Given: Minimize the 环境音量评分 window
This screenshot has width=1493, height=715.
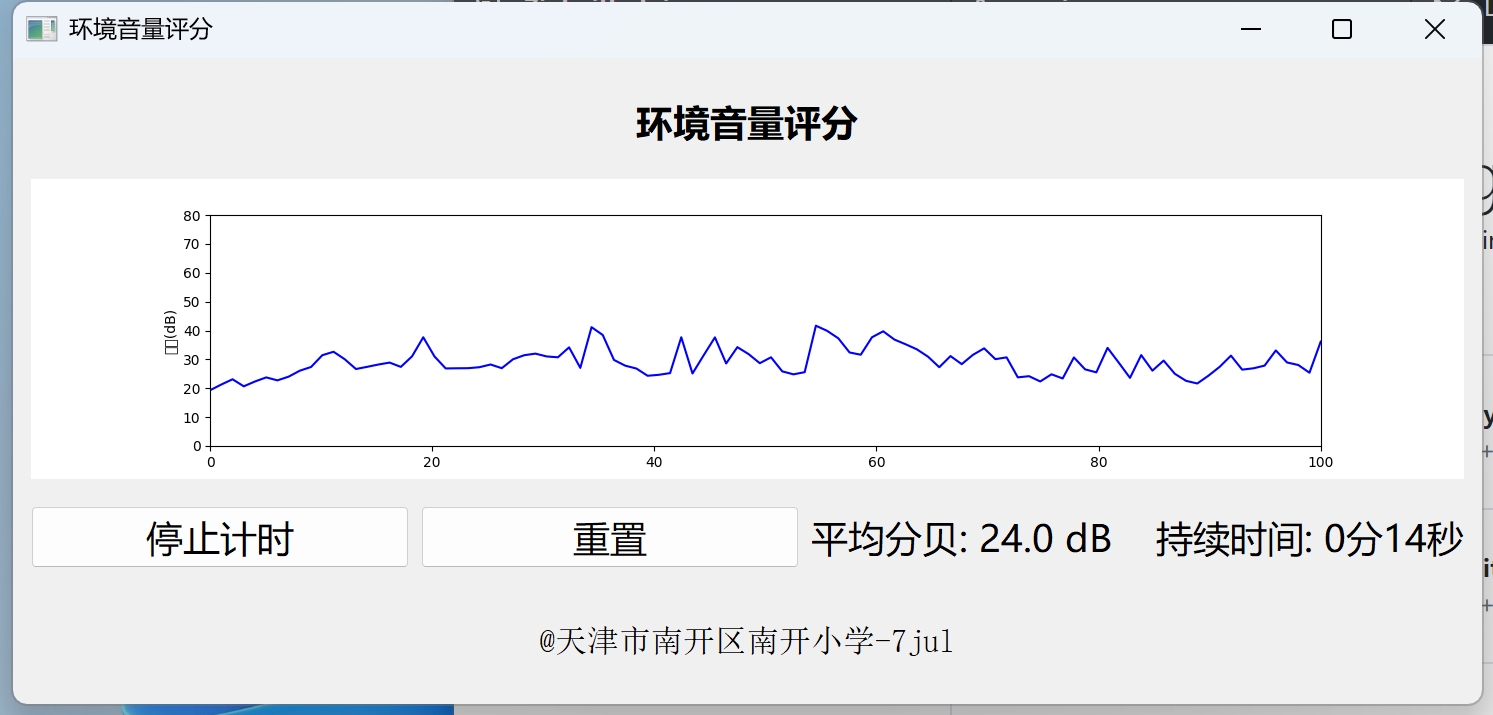Looking at the screenshot, I should click(1250, 30).
